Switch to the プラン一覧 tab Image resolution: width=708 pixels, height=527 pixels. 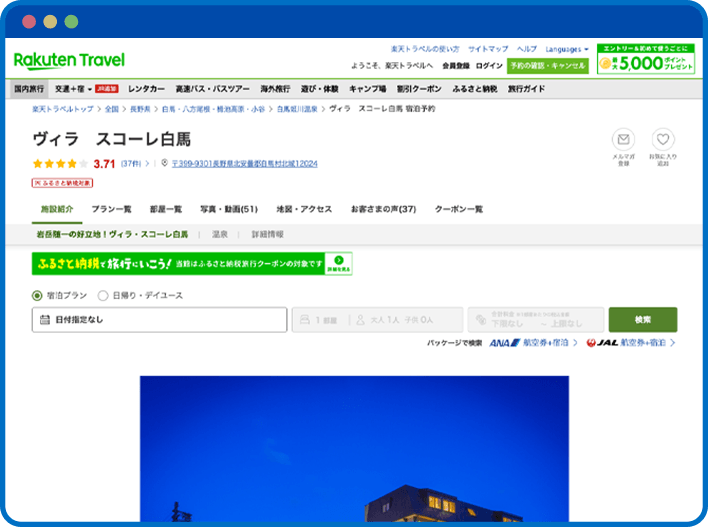click(x=111, y=209)
